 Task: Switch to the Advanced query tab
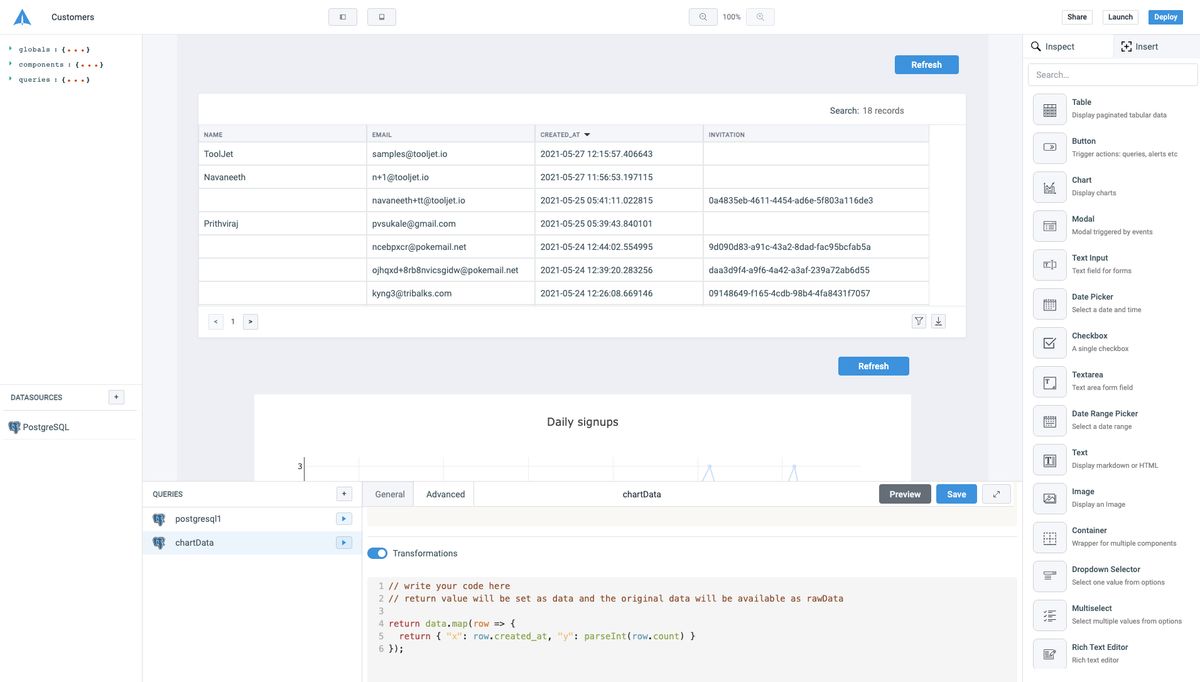(x=445, y=494)
